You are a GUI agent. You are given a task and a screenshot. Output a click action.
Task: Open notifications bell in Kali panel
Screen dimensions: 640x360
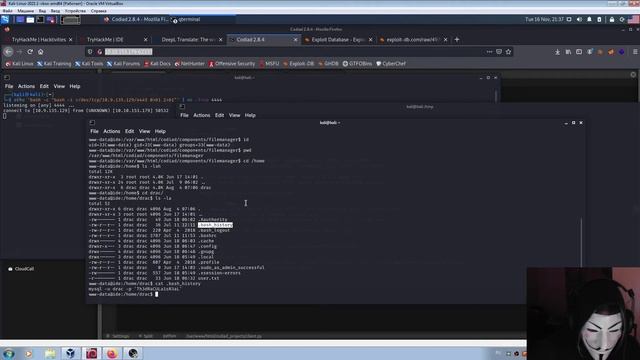(x=589, y=20)
